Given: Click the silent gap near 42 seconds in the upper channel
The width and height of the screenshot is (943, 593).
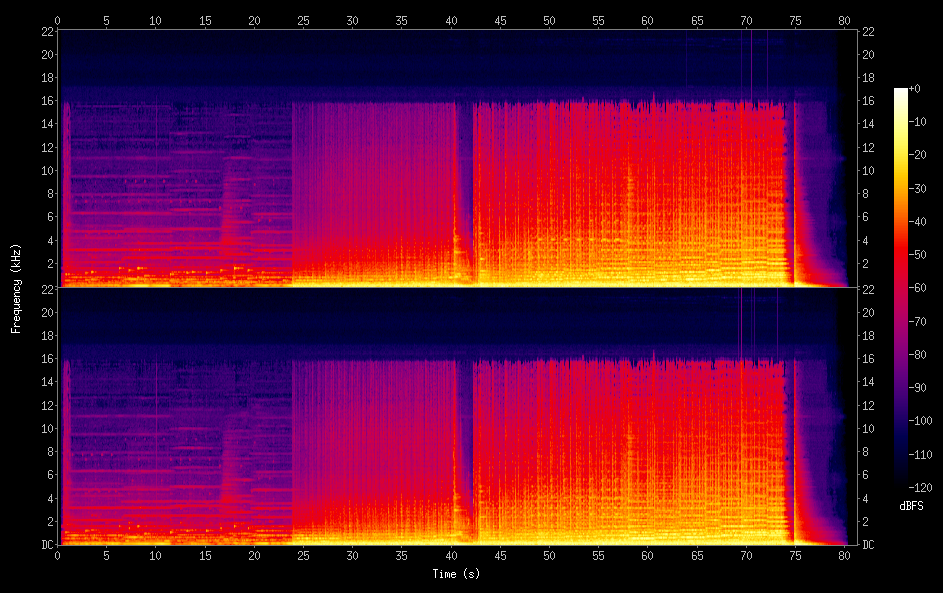Looking at the screenshot, I should (464, 180).
